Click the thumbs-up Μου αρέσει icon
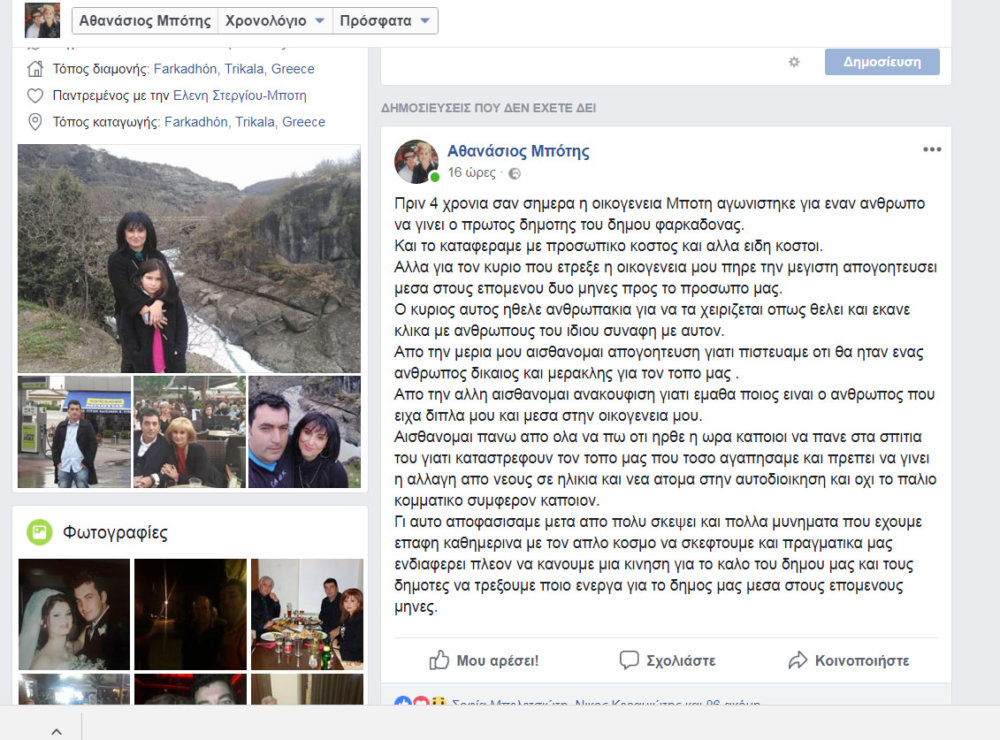 pos(439,660)
